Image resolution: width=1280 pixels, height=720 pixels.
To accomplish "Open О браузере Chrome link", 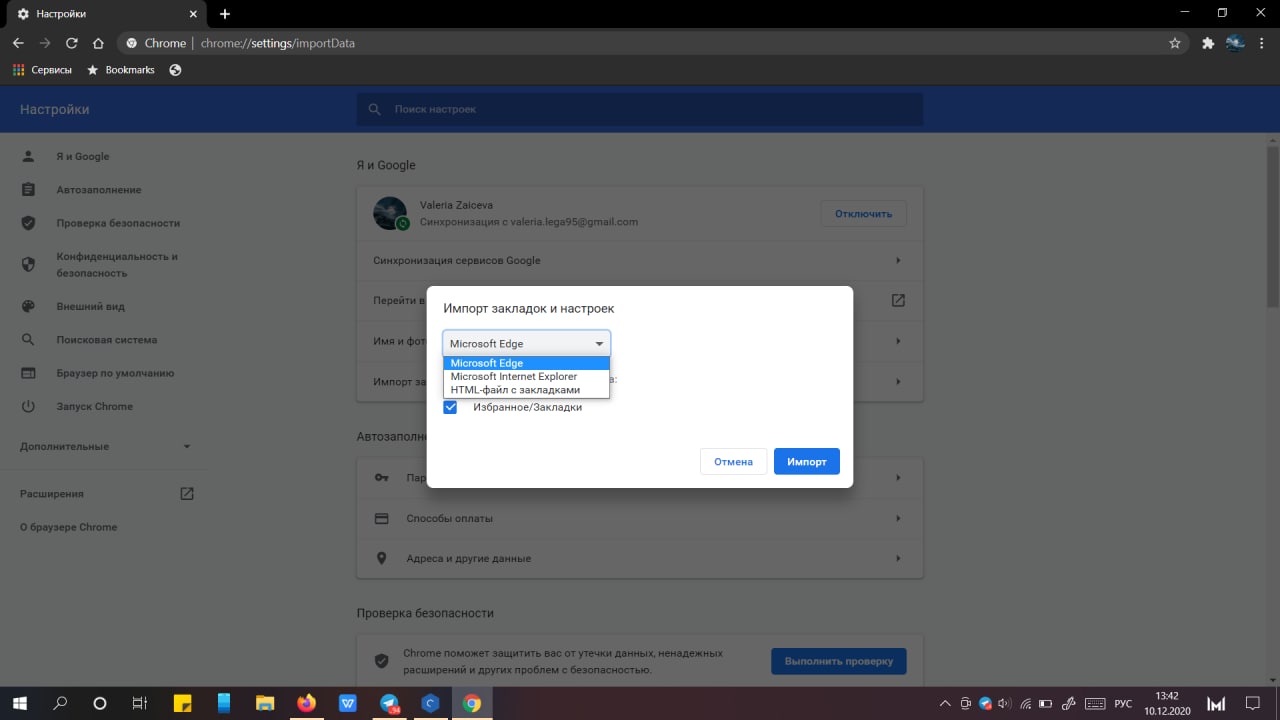I will pyautogui.click(x=68, y=527).
